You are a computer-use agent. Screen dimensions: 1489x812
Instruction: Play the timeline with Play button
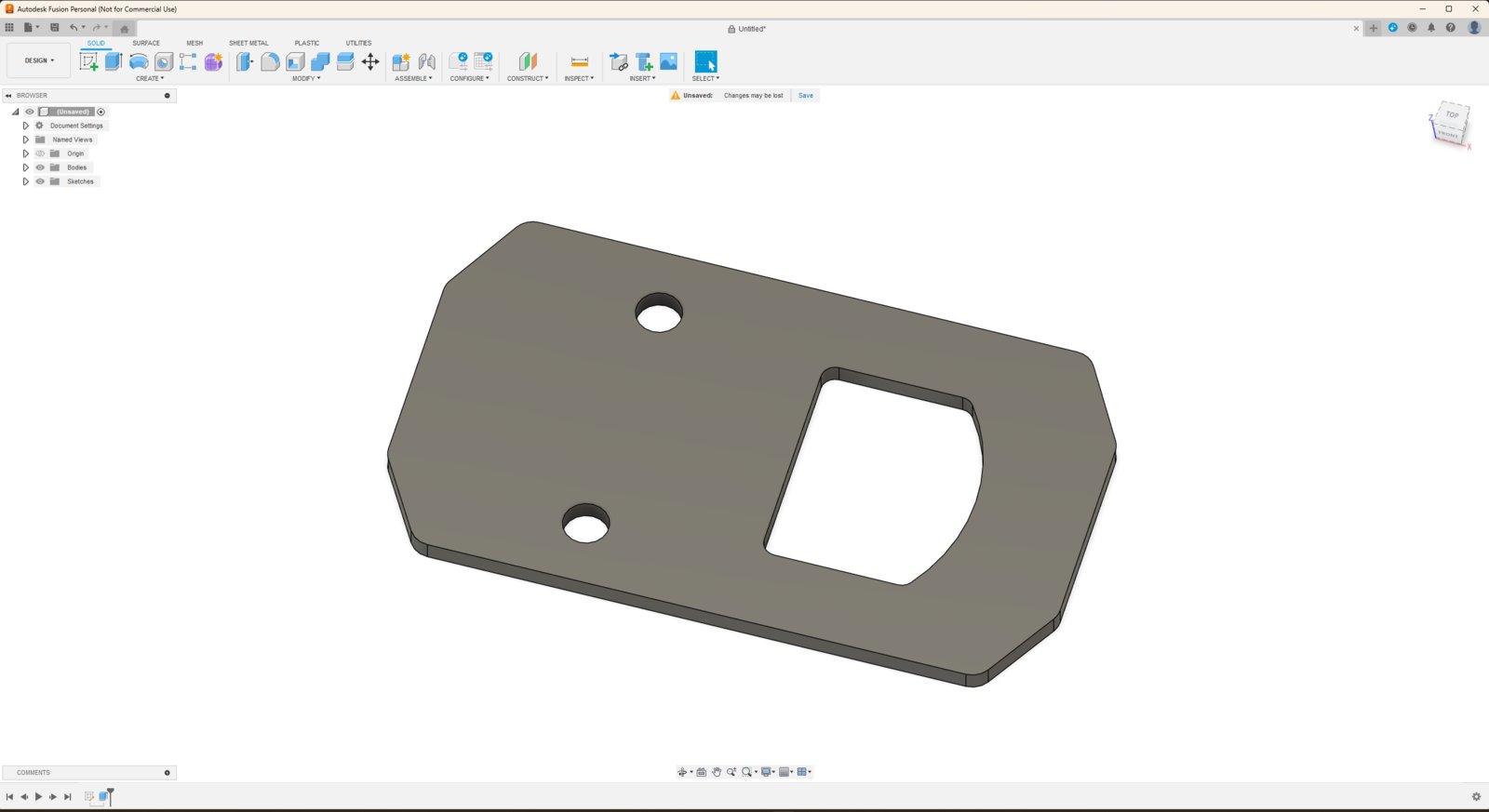38,796
